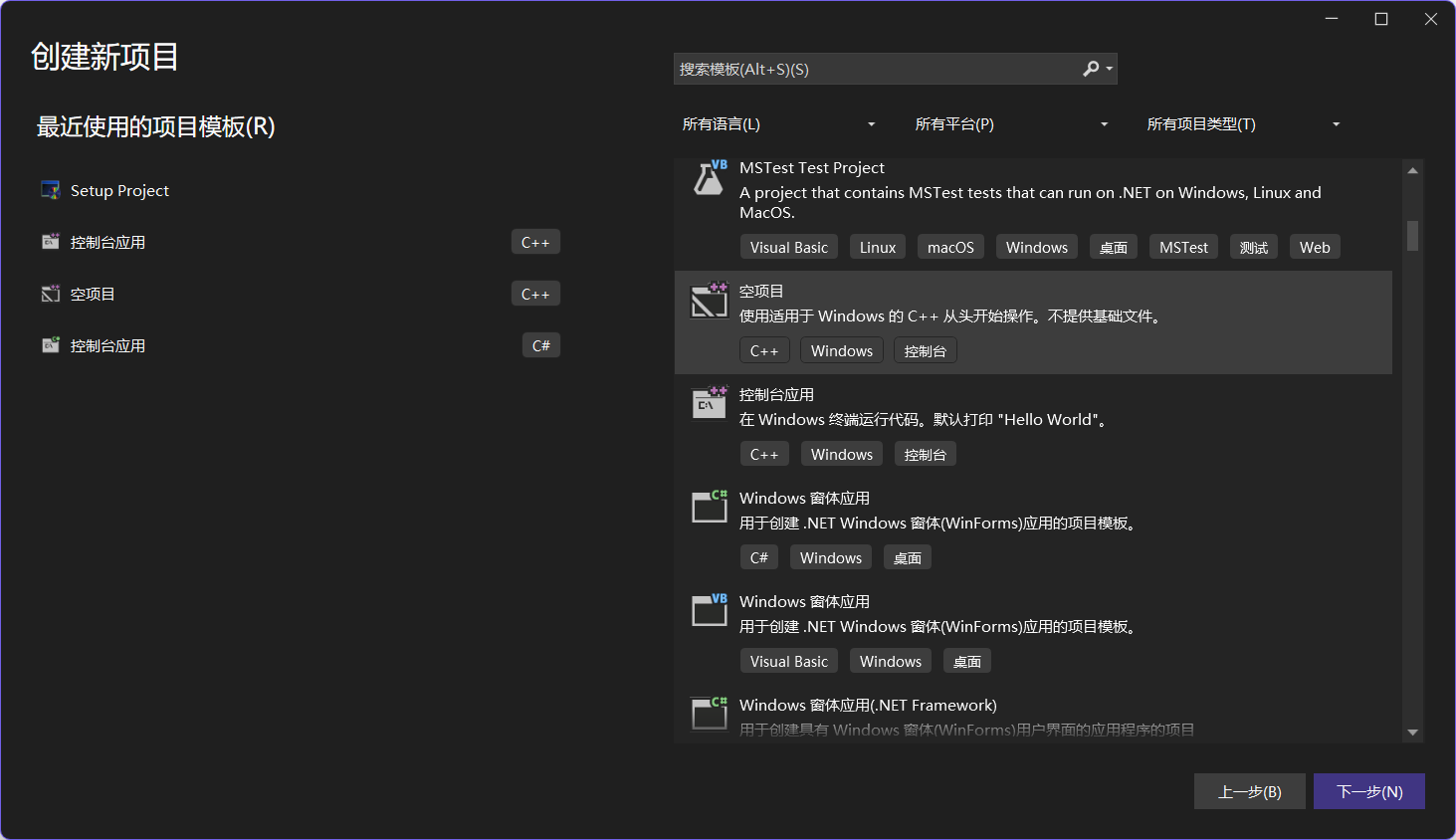Choose recent C++ 控制台应用 template
The image size is (1456, 840).
pyautogui.click(x=107, y=242)
